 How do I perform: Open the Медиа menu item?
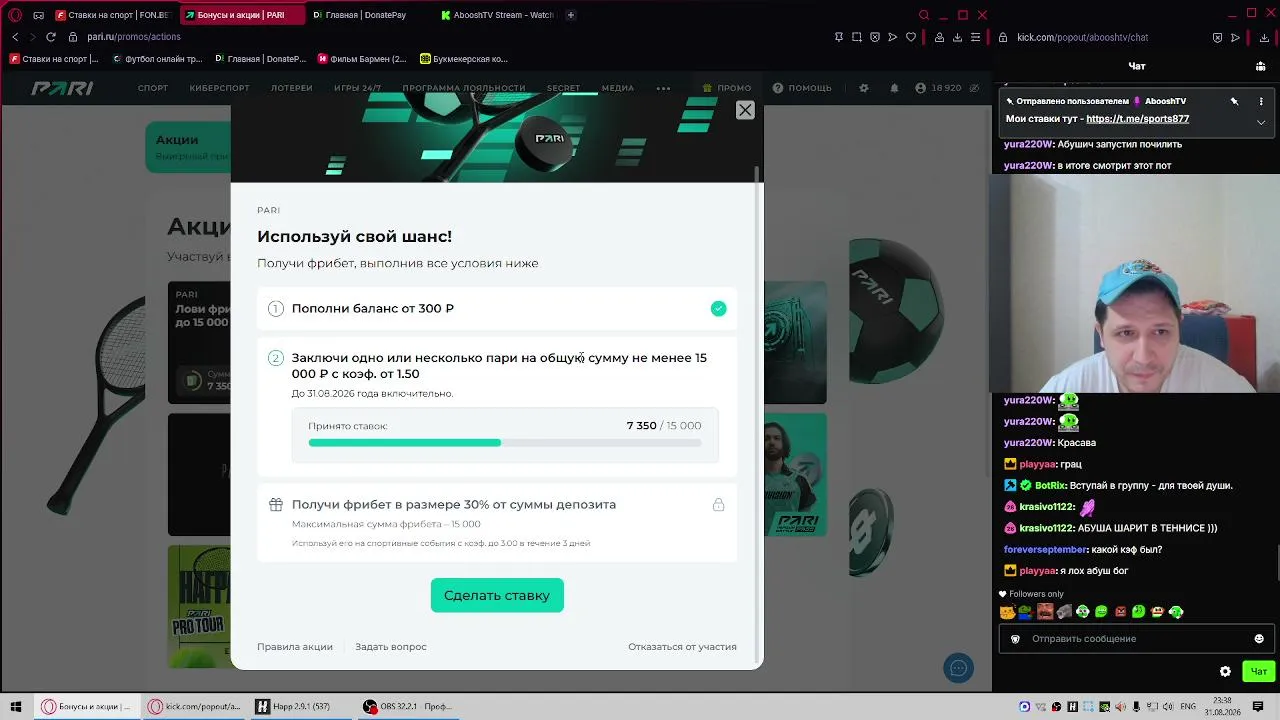point(618,88)
